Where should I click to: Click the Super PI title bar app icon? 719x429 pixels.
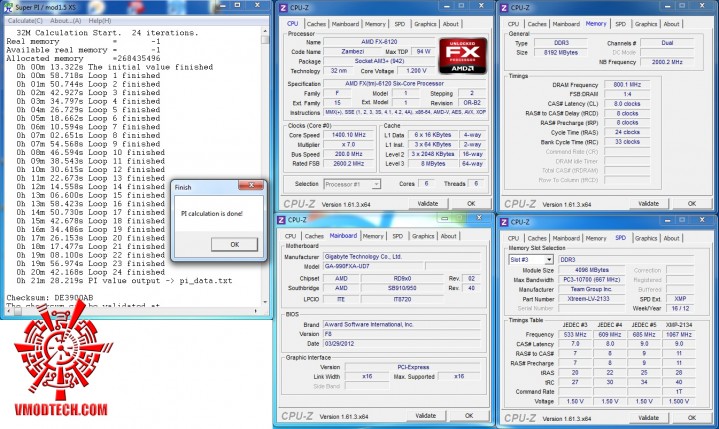coord(8,7)
